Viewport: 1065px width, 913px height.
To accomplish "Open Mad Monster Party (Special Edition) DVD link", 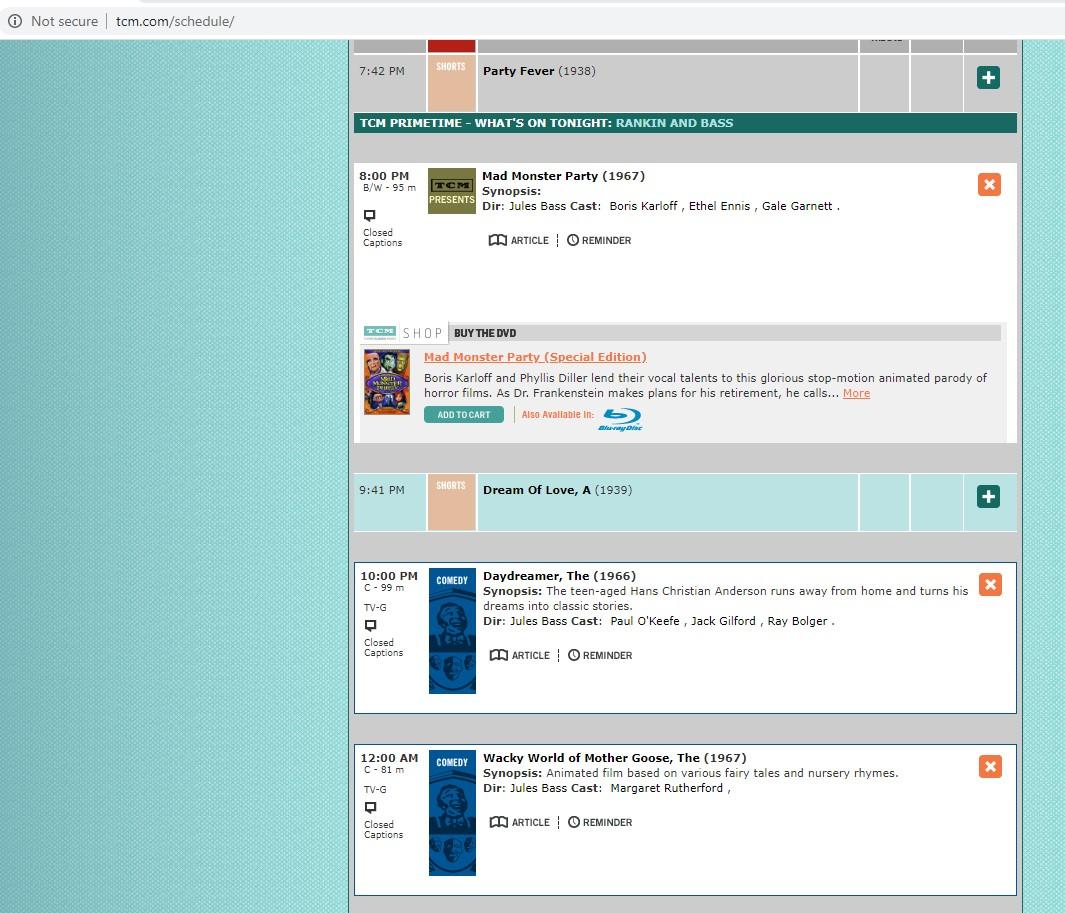I will [535, 357].
